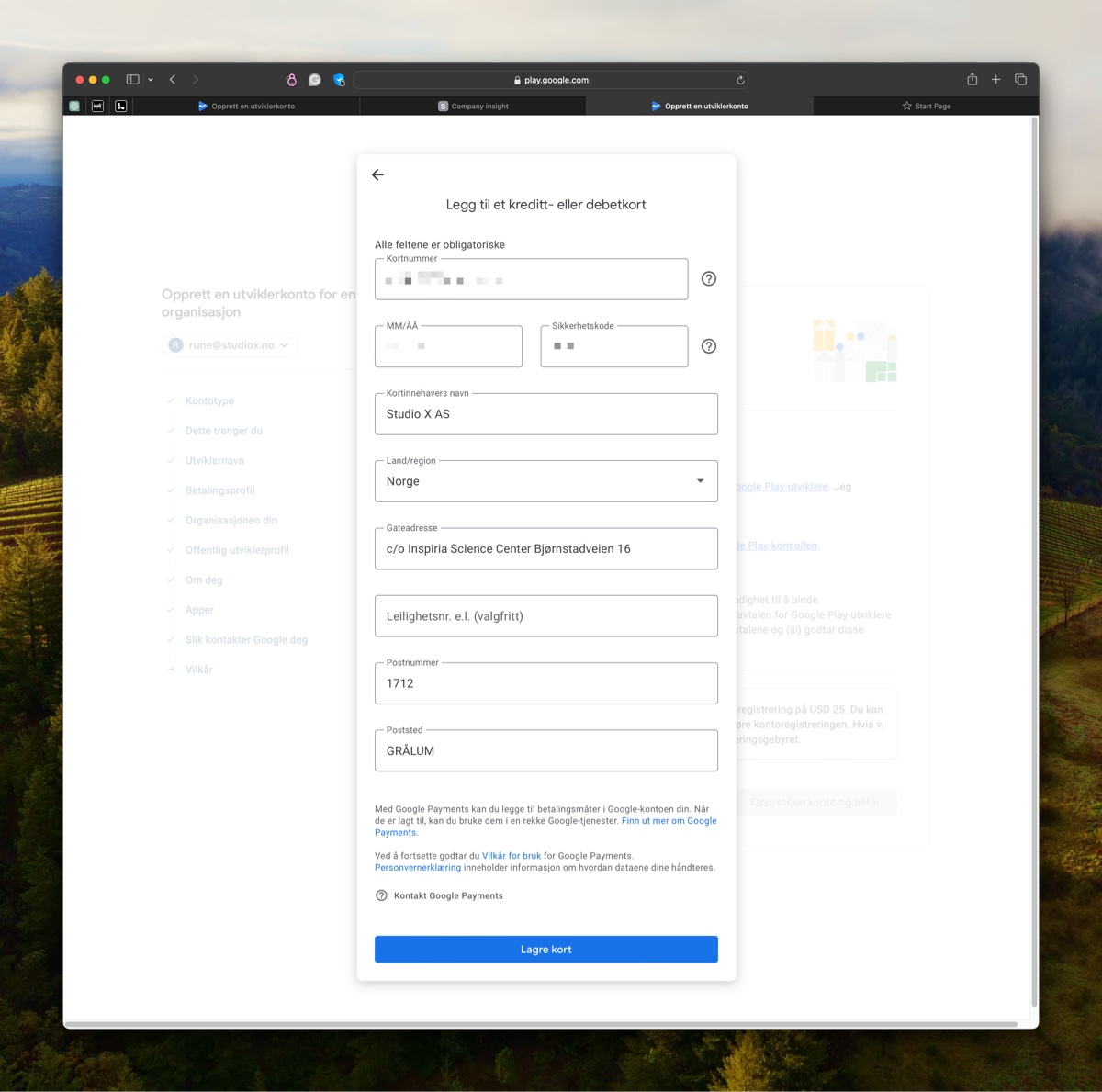Open the first pinned tab (green icon)
1102x1092 pixels.
74,106
